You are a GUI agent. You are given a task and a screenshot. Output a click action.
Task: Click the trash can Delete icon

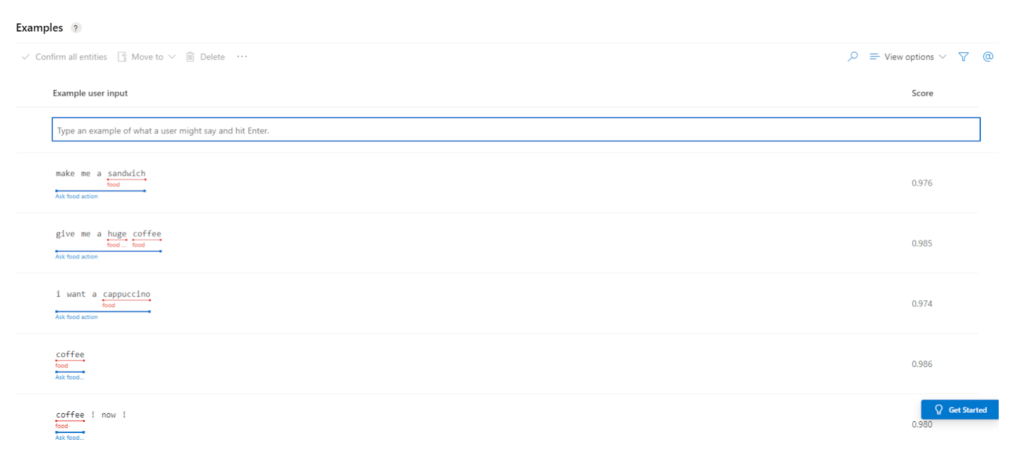[190, 57]
